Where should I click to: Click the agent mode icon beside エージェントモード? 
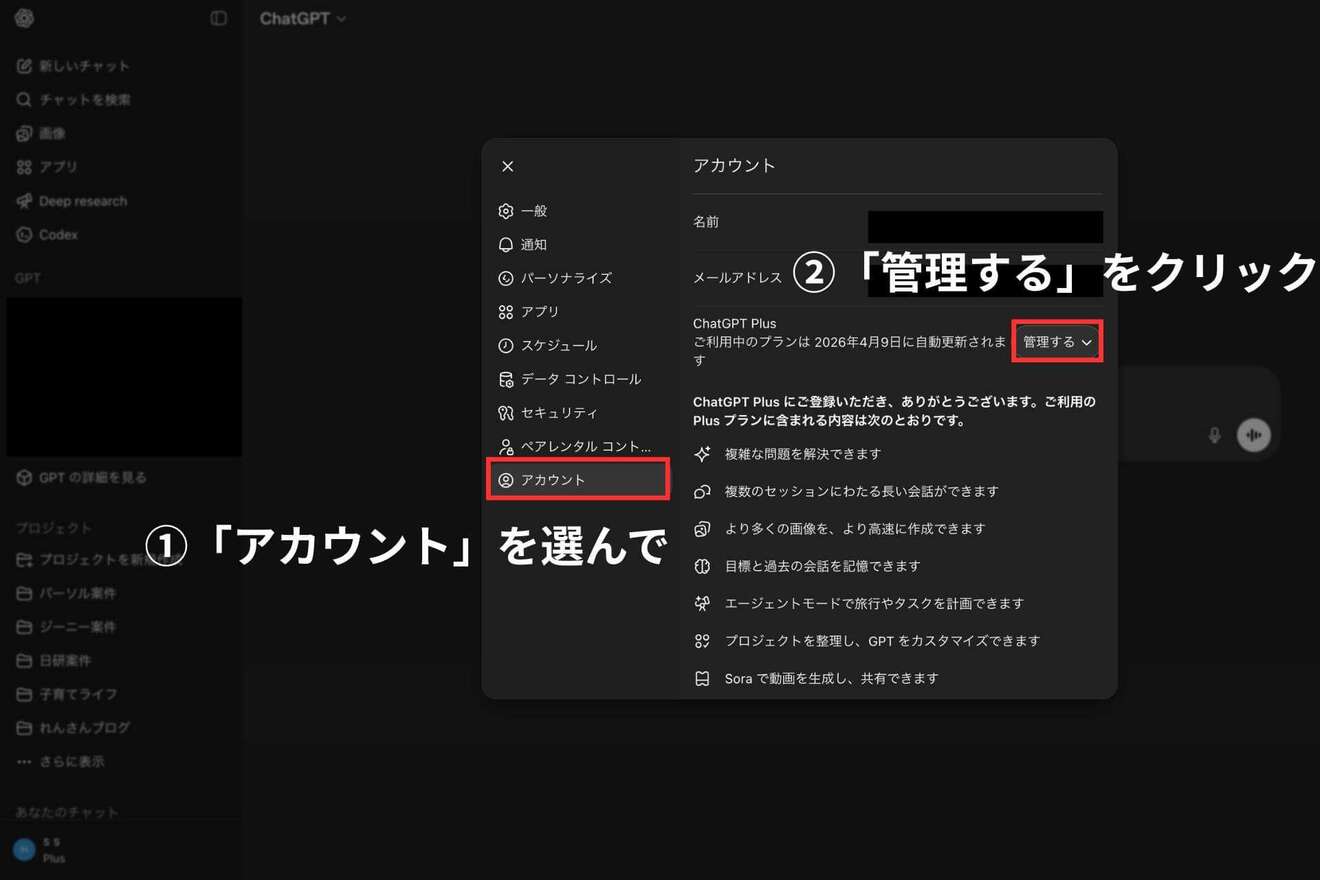(x=703, y=603)
